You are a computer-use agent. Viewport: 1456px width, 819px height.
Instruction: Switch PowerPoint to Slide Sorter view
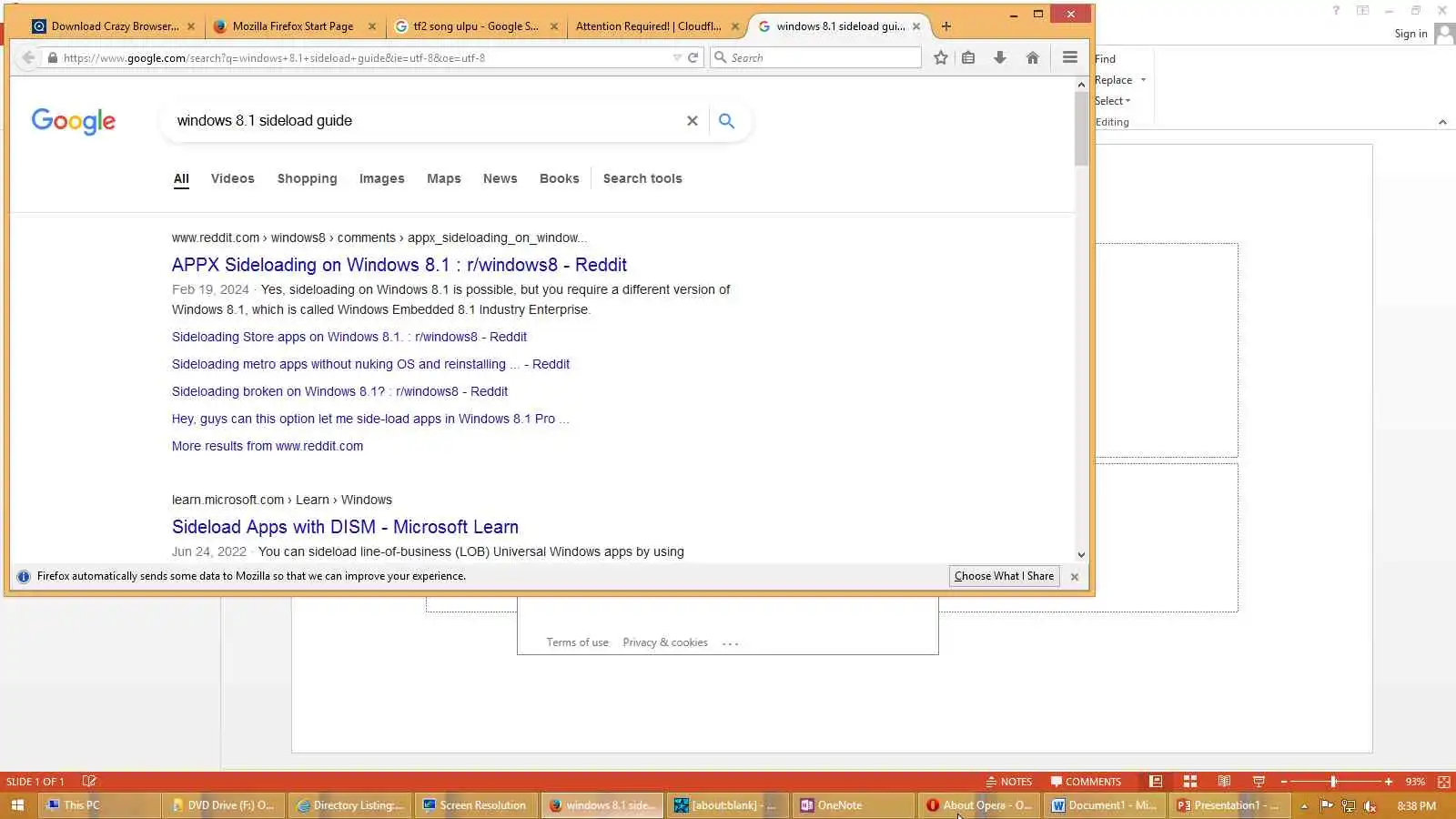(x=1190, y=782)
